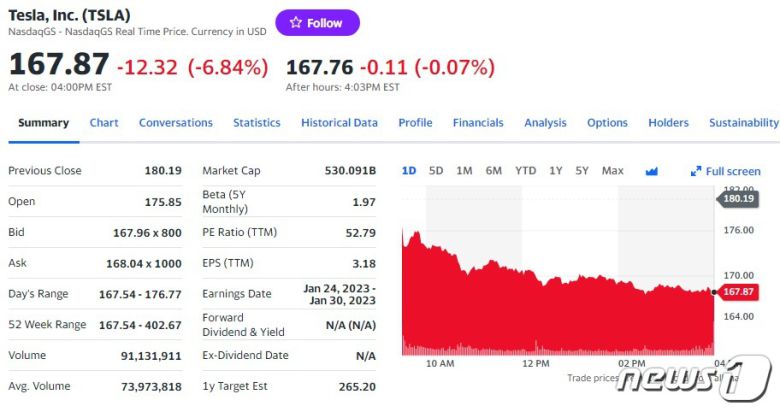View the Financials tab
This screenshot has width=780, height=412.
[x=478, y=123]
